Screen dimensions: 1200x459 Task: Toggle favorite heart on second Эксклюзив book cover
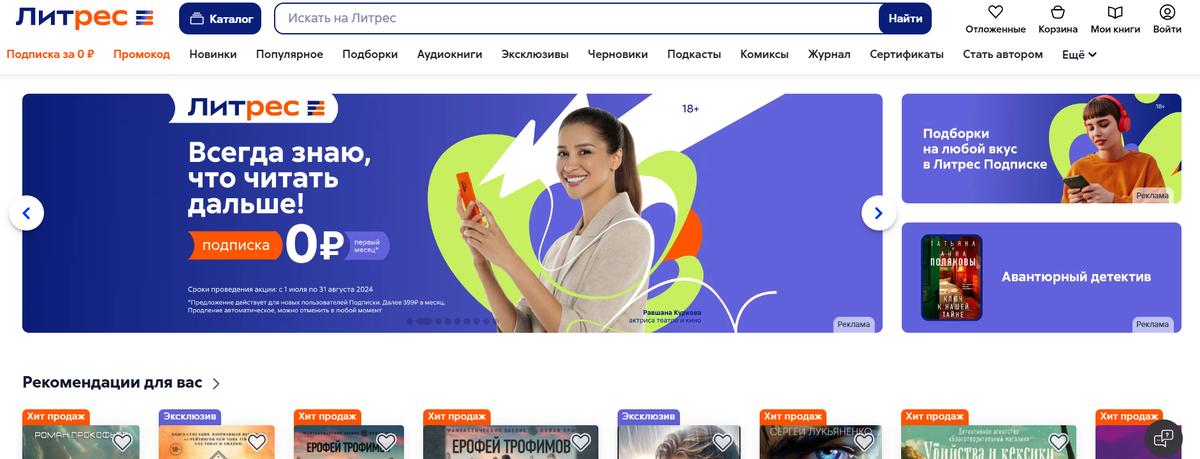[x=720, y=441]
